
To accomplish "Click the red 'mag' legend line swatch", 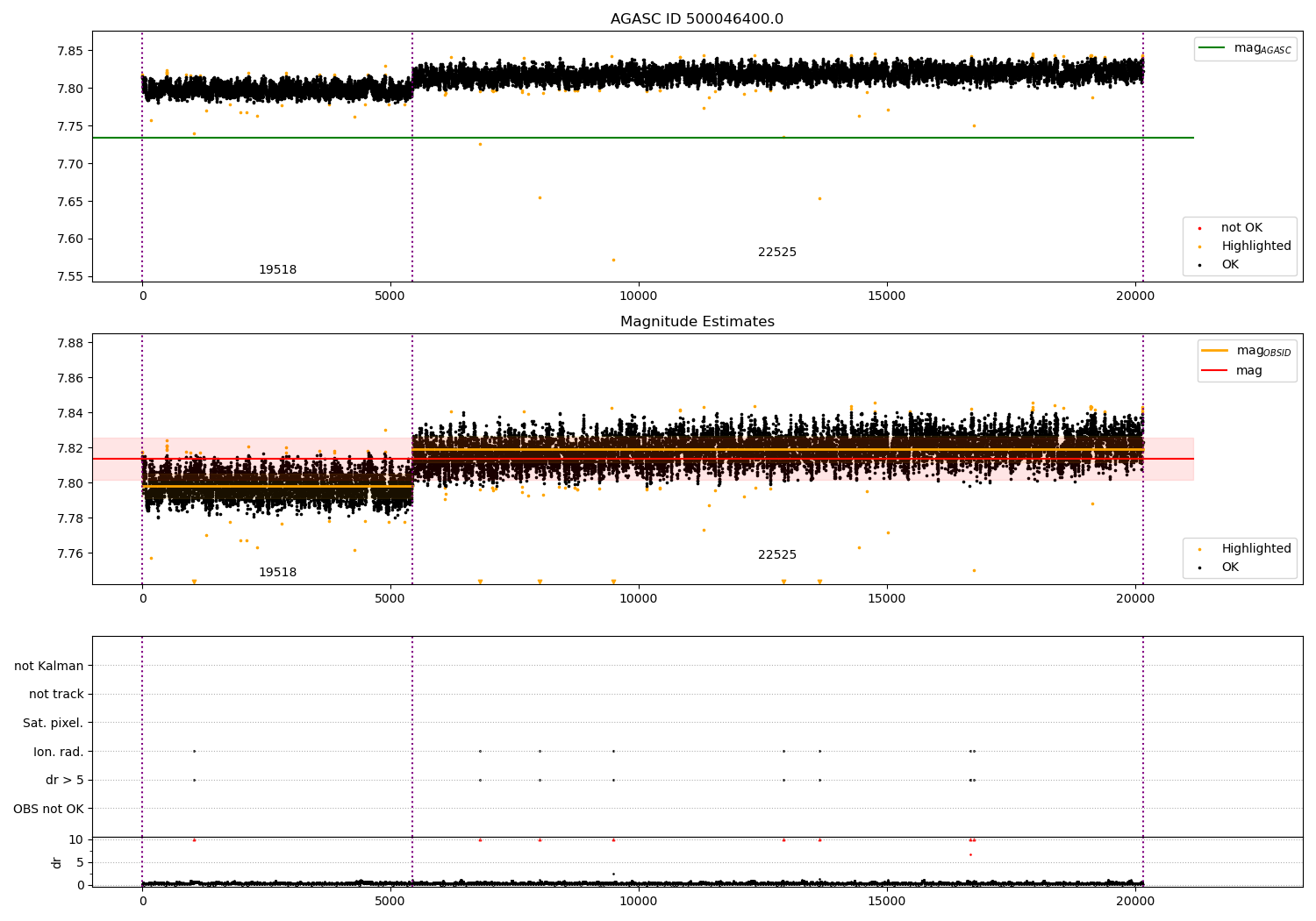I will [1215, 370].
